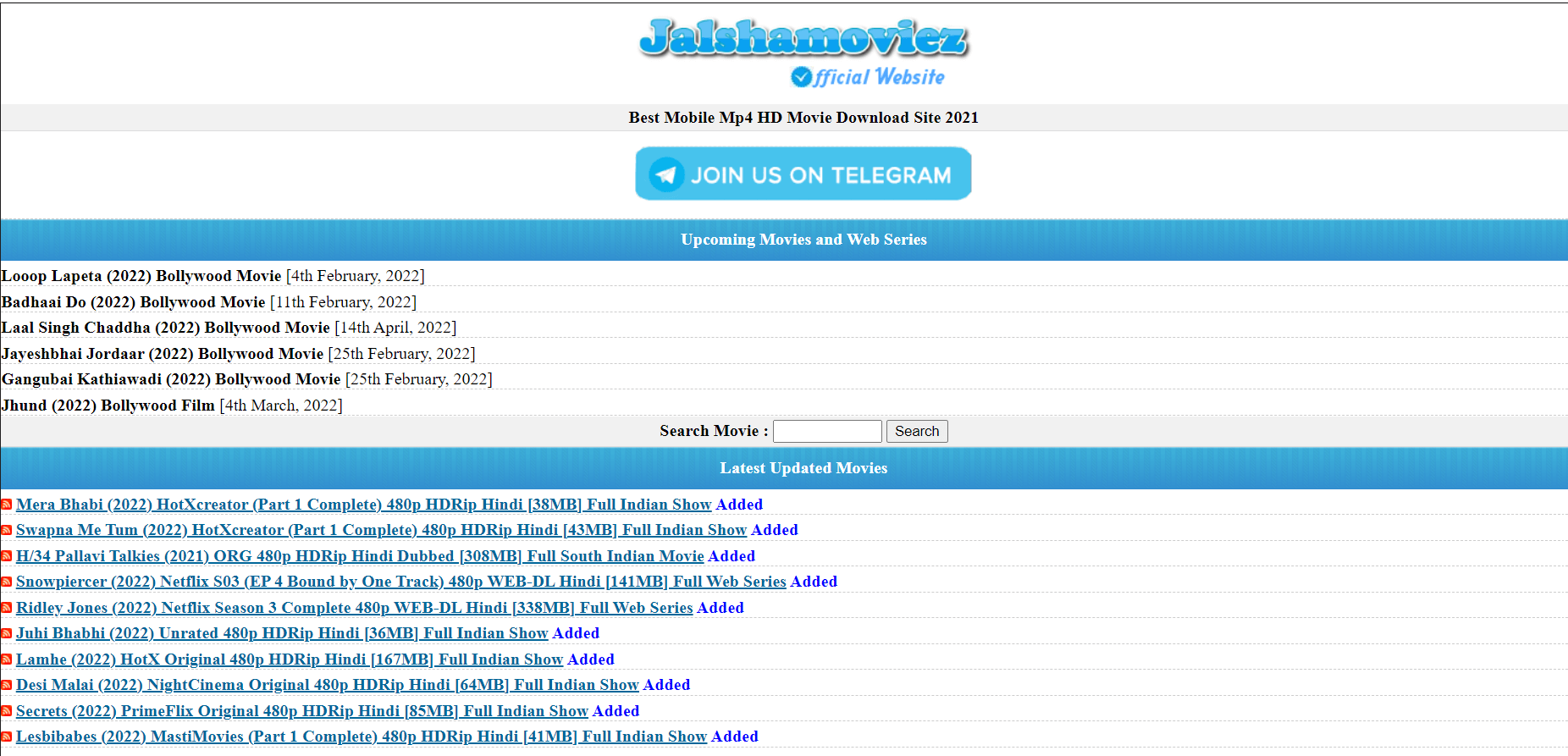Image resolution: width=1568 pixels, height=756 pixels.
Task: Click the Upcoming Movies and Web Series header
Action: tap(803, 240)
